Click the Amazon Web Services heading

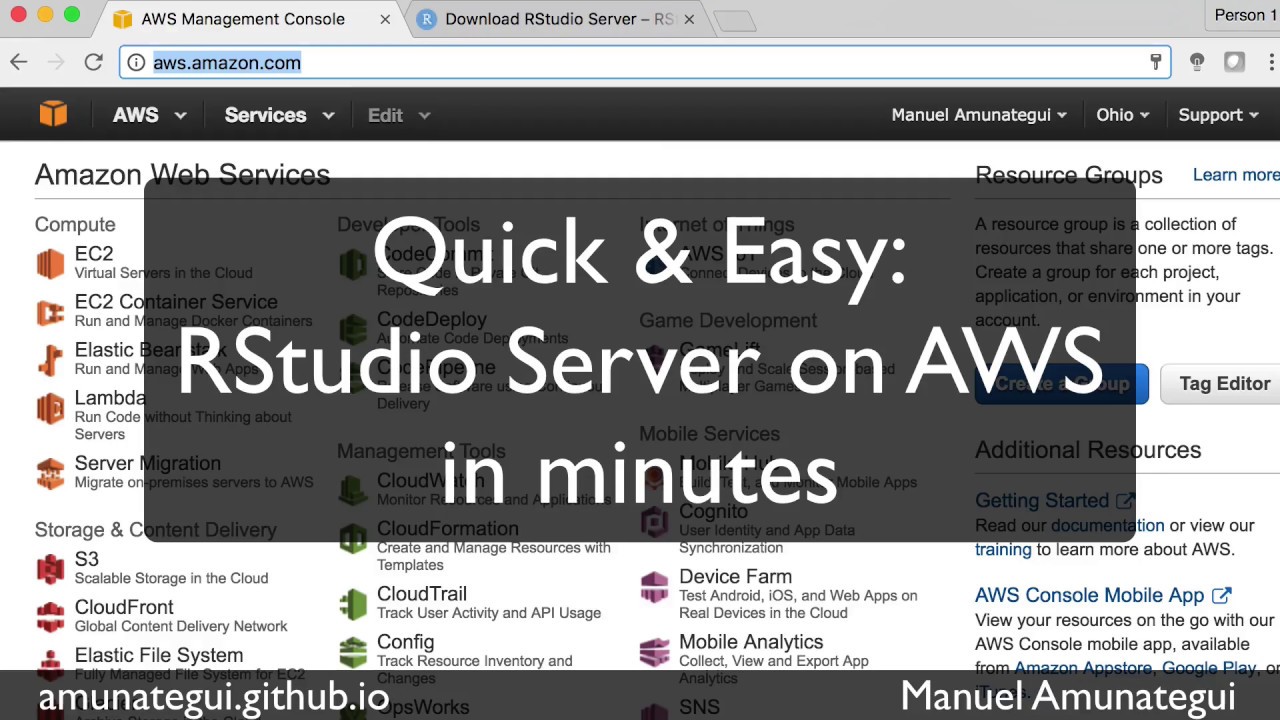(182, 175)
